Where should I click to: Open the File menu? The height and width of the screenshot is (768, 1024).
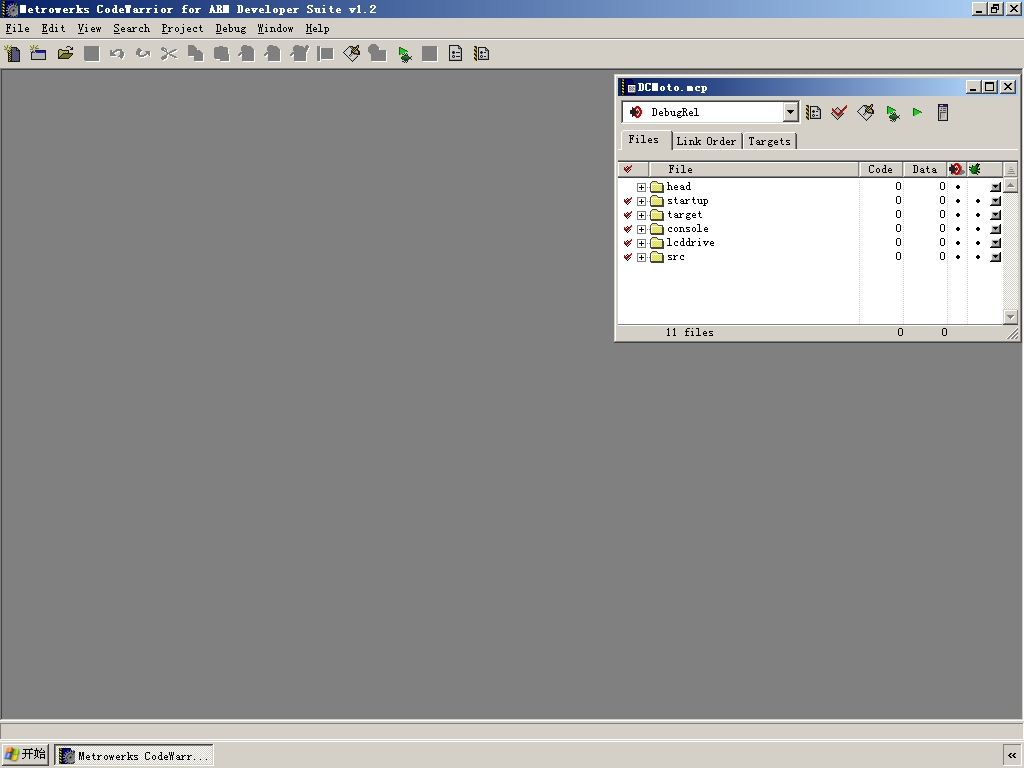pyautogui.click(x=18, y=29)
